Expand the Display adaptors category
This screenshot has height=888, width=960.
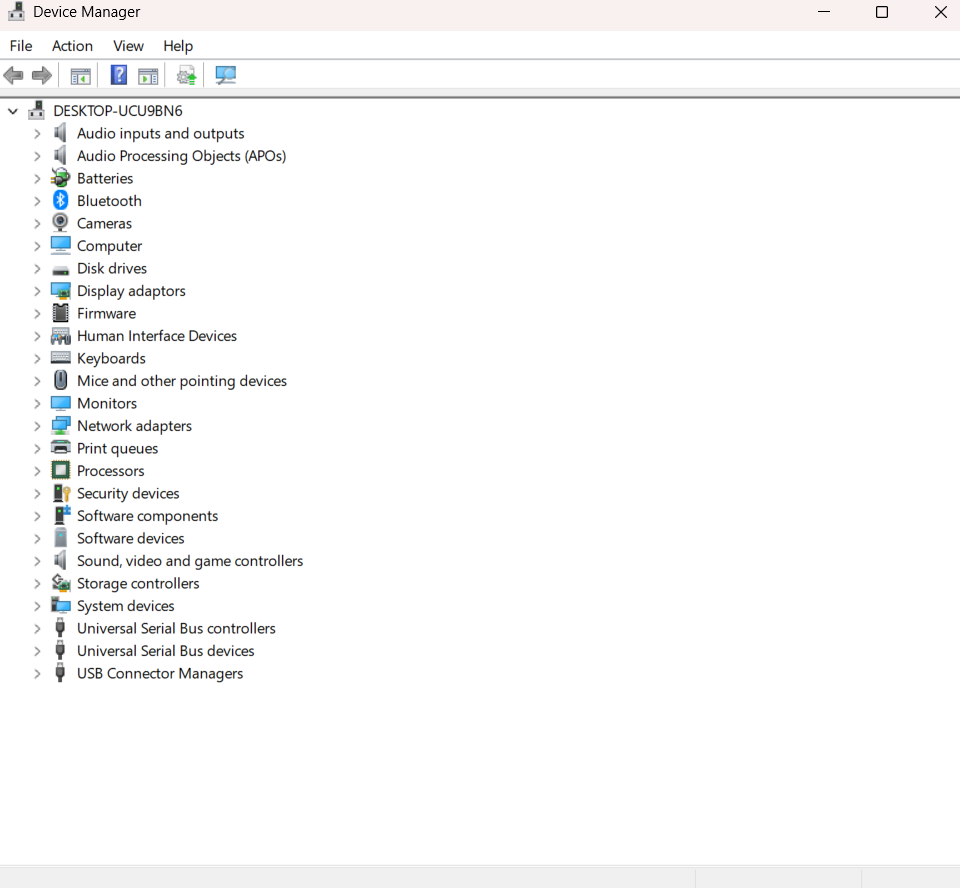click(x=38, y=290)
